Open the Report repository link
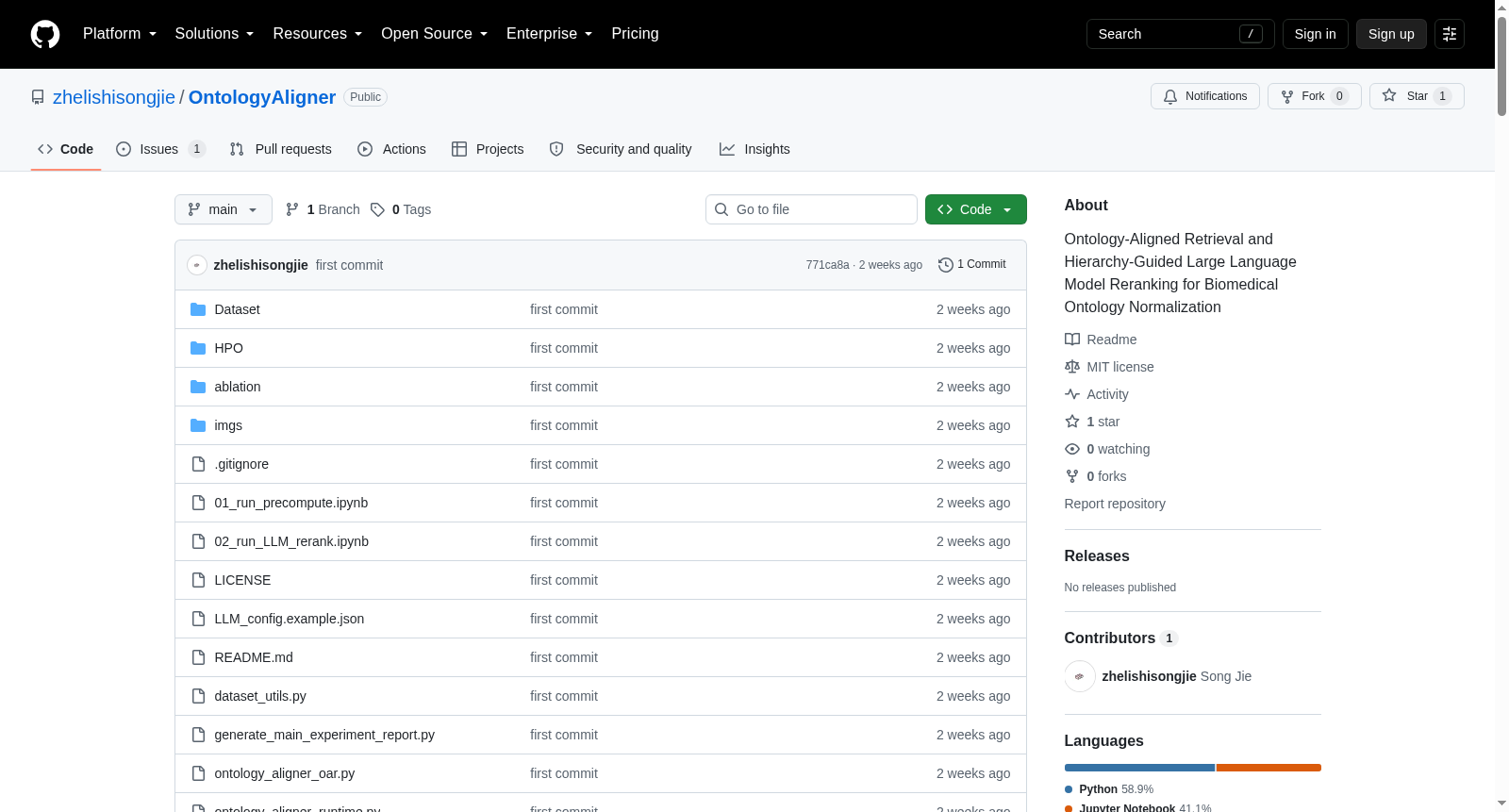Image resolution: width=1509 pixels, height=812 pixels. (x=1115, y=504)
